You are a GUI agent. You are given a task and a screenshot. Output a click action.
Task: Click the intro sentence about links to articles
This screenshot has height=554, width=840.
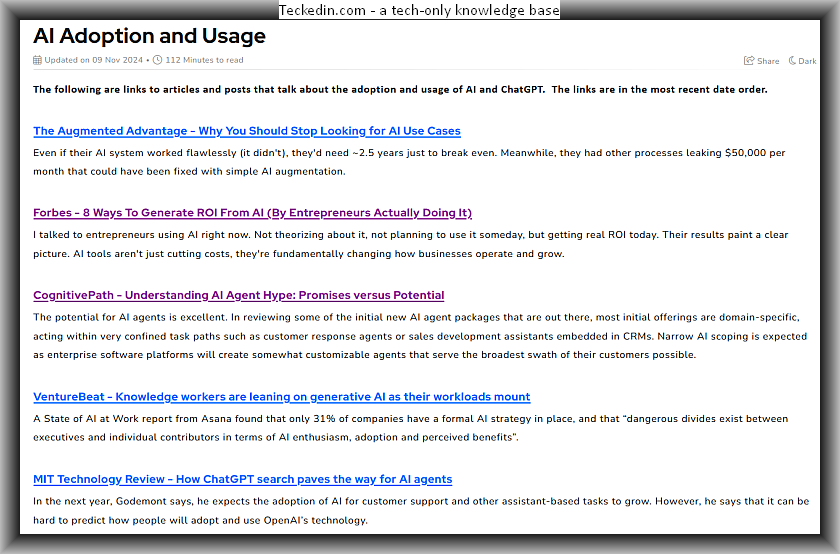pyautogui.click(x=400, y=89)
